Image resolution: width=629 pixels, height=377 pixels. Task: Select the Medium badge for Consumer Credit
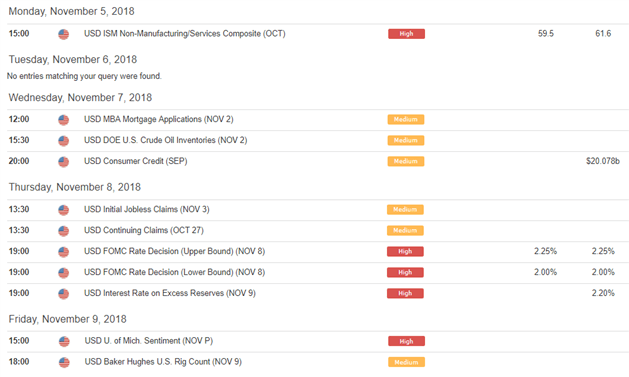pyautogui.click(x=406, y=161)
